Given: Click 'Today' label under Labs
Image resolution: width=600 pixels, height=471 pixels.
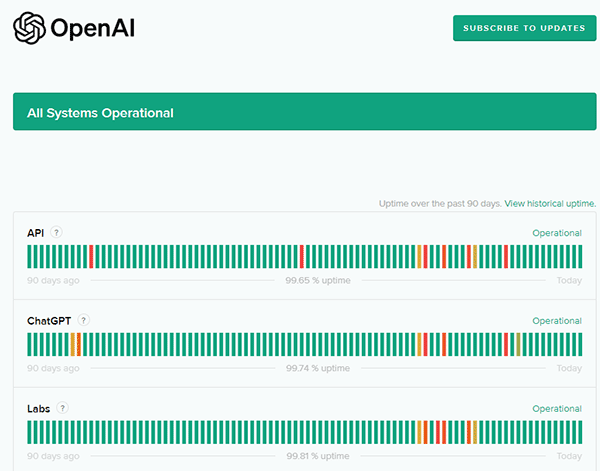Looking at the screenshot, I should pyautogui.click(x=569, y=456).
